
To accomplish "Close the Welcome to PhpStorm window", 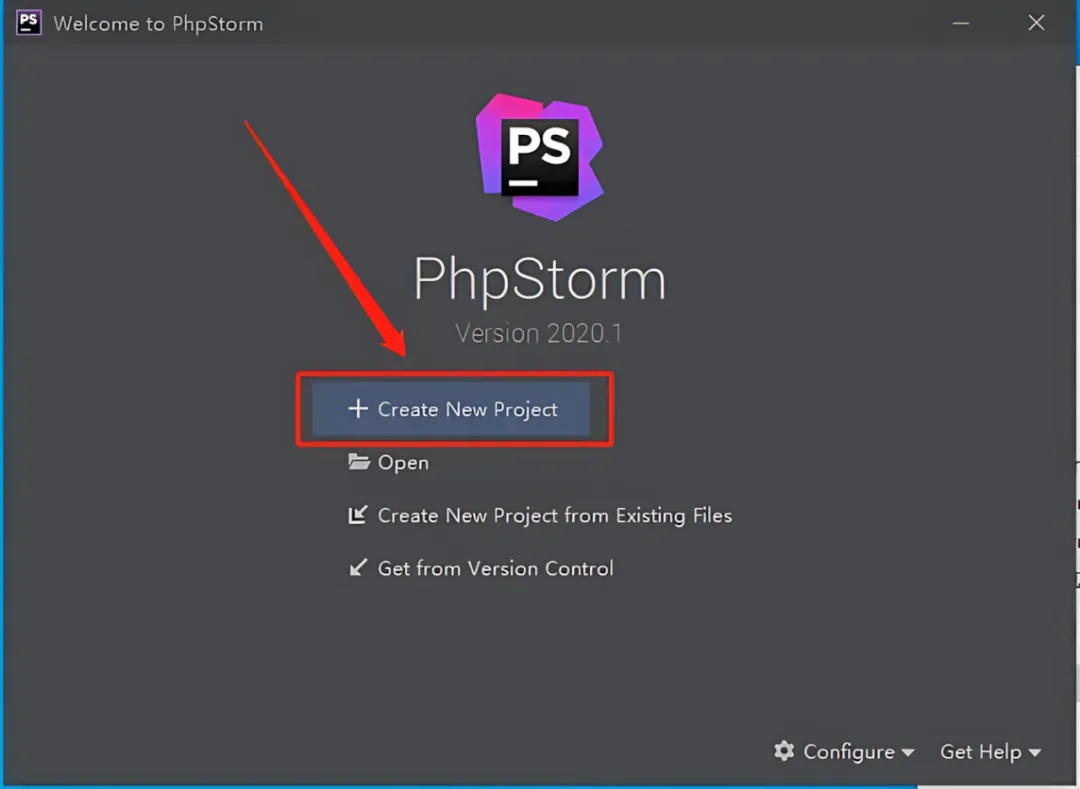I will click(1037, 23).
